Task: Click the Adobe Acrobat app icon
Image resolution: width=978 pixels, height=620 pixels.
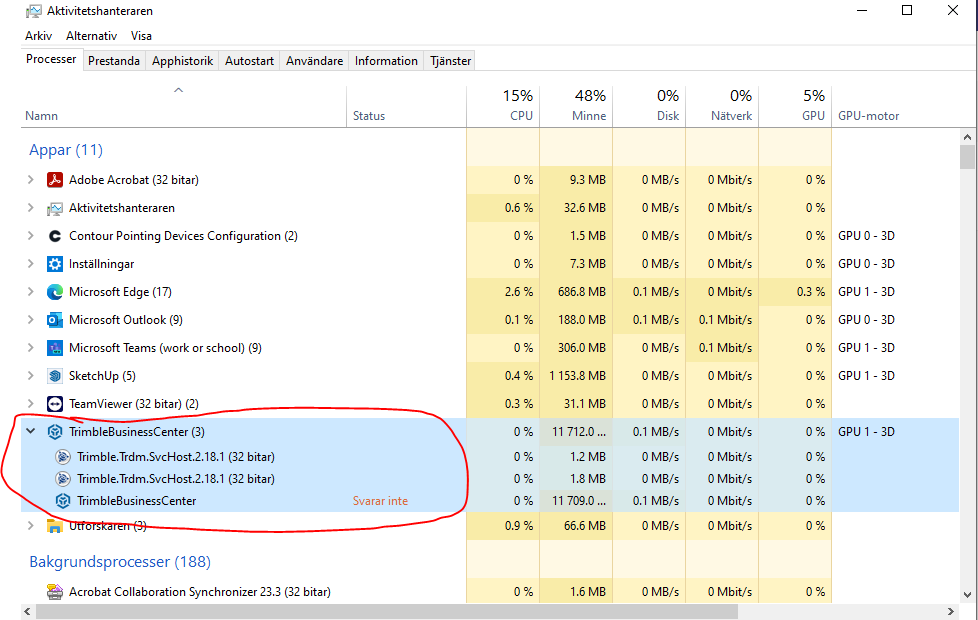Action: [x=55, y=180]
